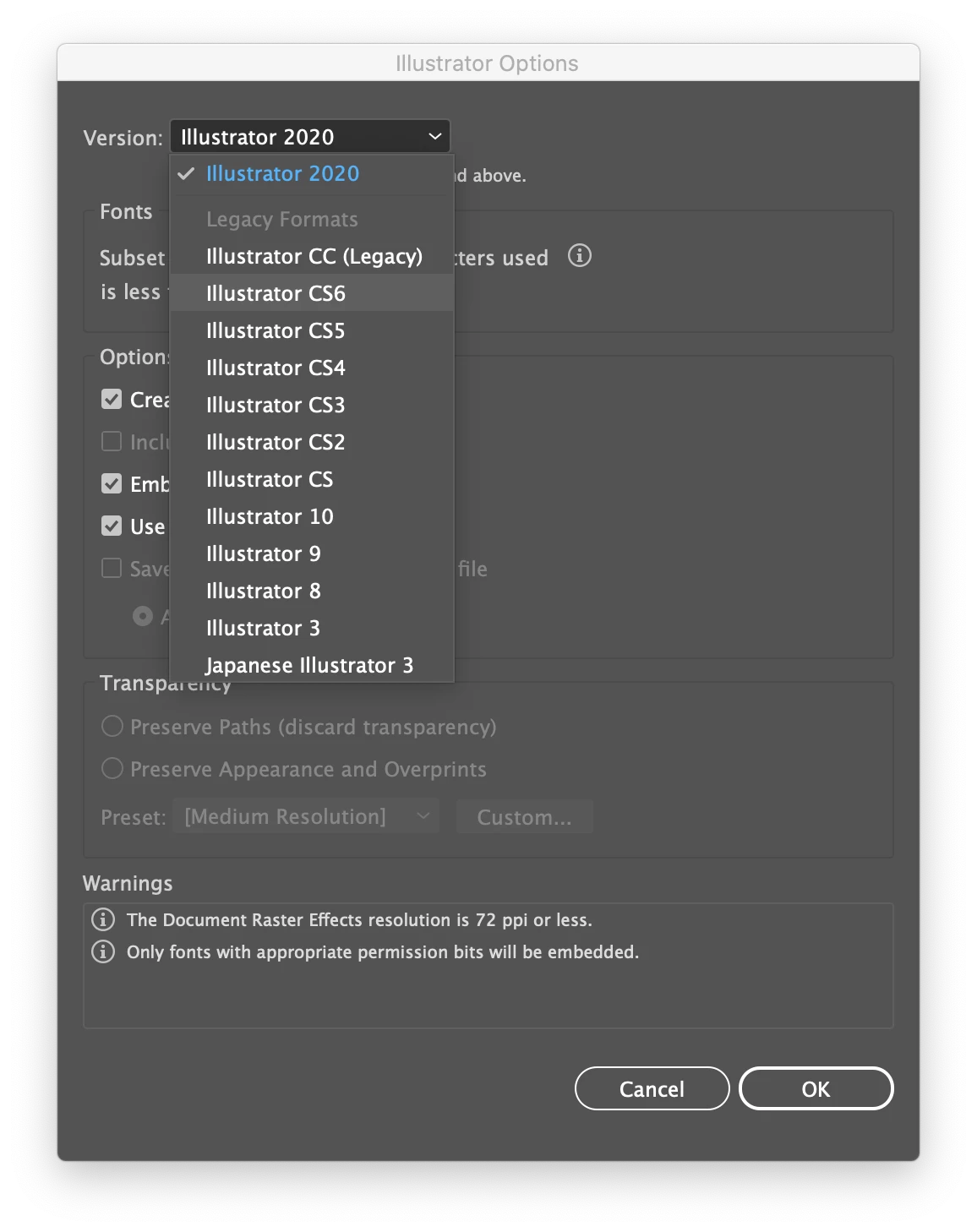Choose Illustrator CC (Legacy) from list

312,256
